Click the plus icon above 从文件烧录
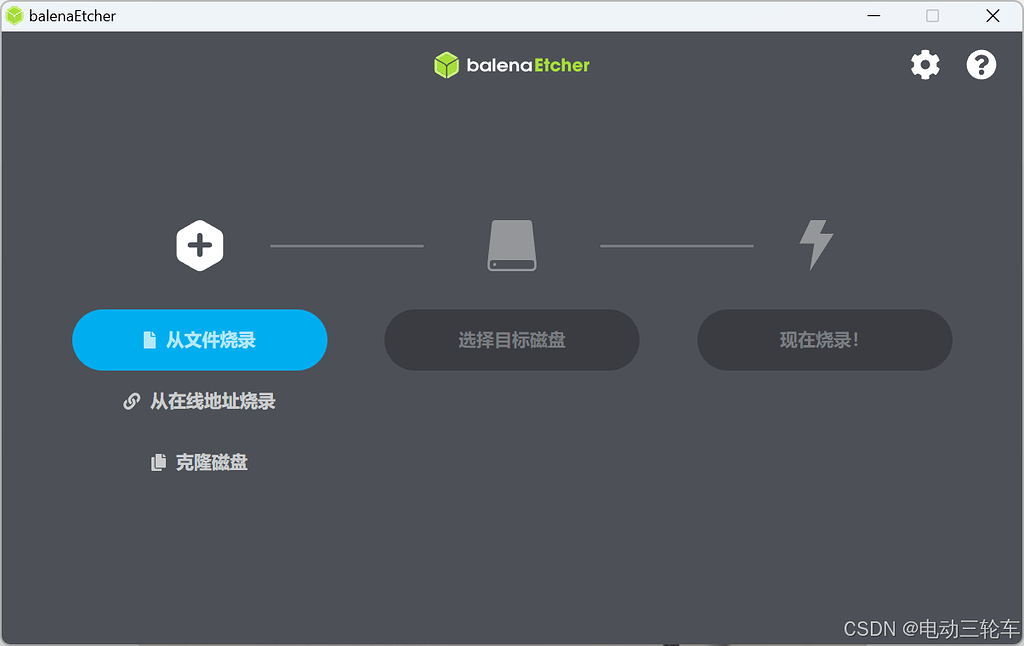Viewport: 1024px width, 646px height. [x=199, y=245]
